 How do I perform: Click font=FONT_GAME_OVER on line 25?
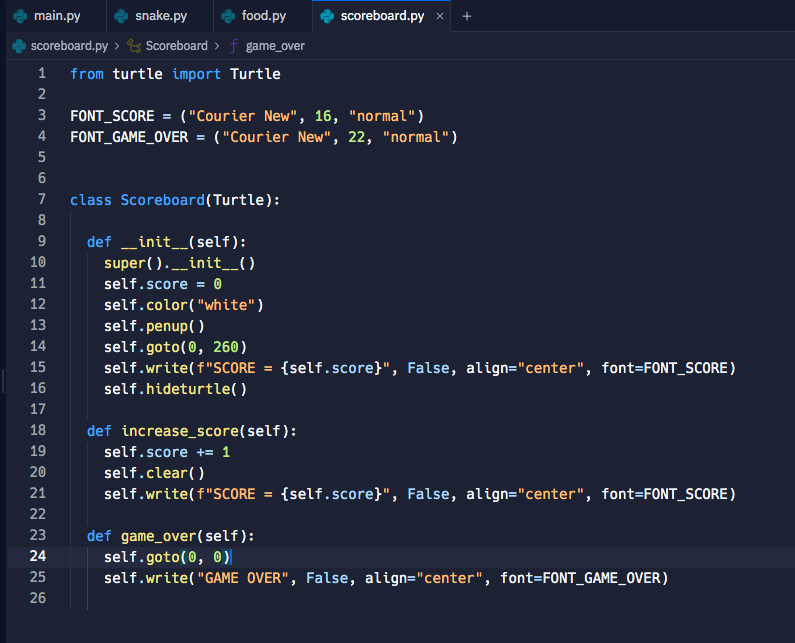(580, 579)
